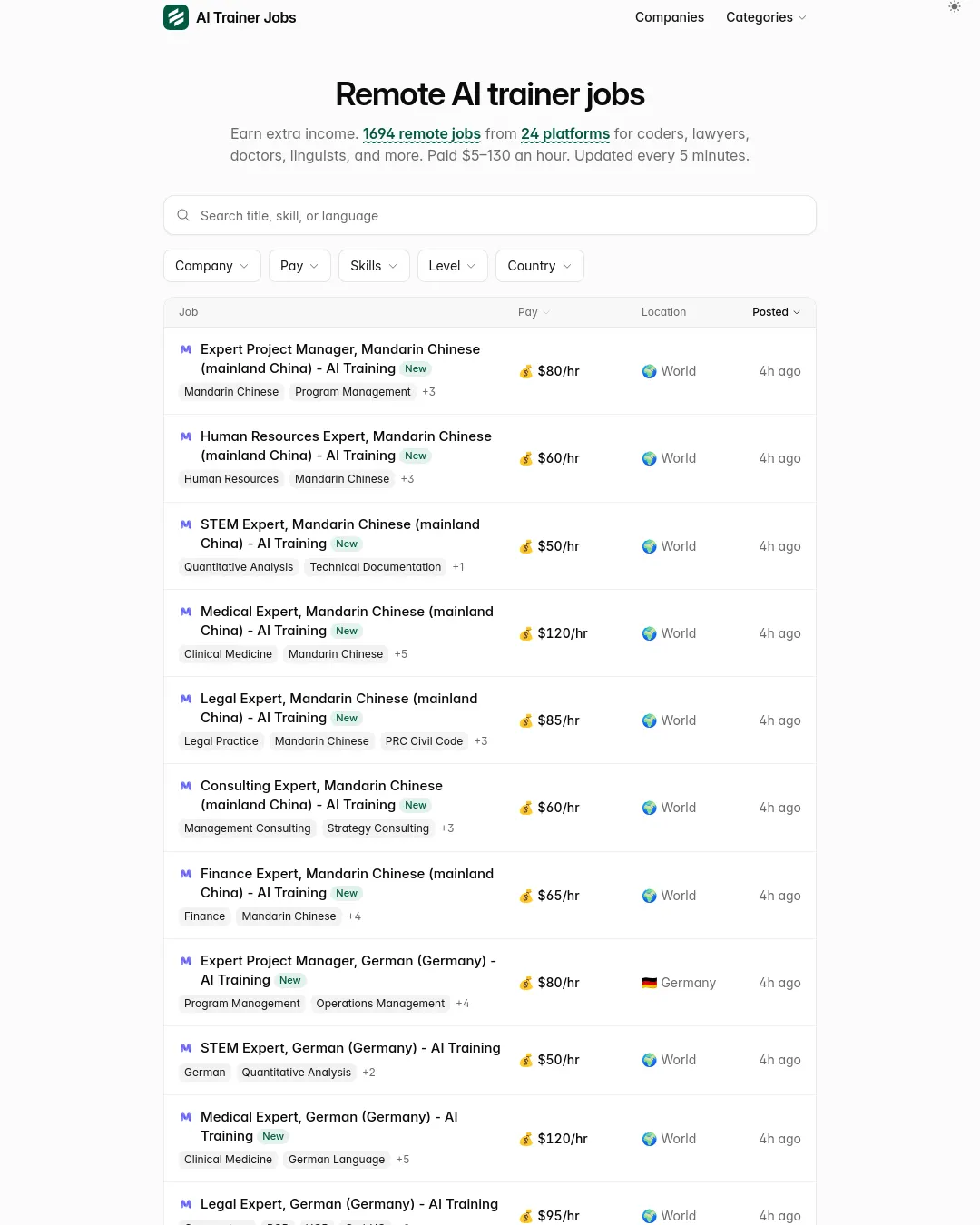Screen dimensions: 980x1225
Task: Click company logo beside Finance Expert job
Action: coord(186,874)
